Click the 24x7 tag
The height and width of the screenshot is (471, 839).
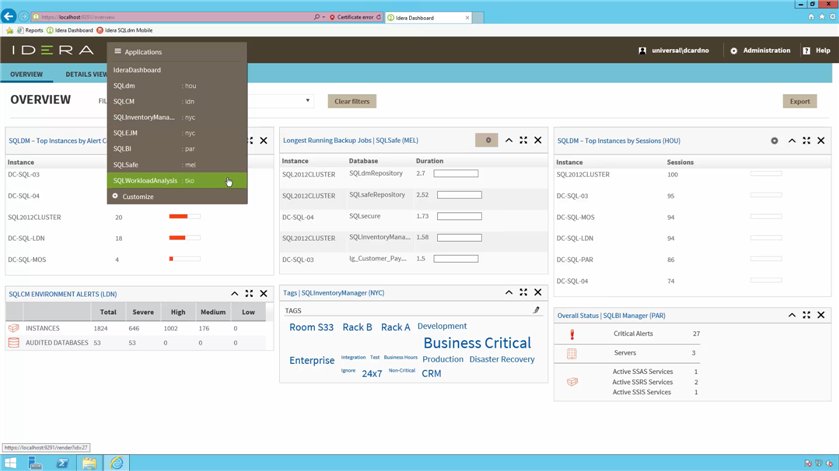(x=372, y=374)
